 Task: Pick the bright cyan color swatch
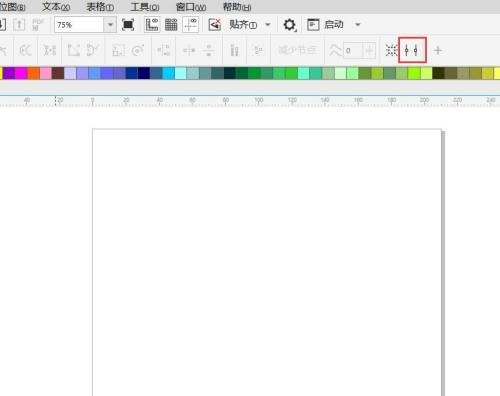pos(169,73)
